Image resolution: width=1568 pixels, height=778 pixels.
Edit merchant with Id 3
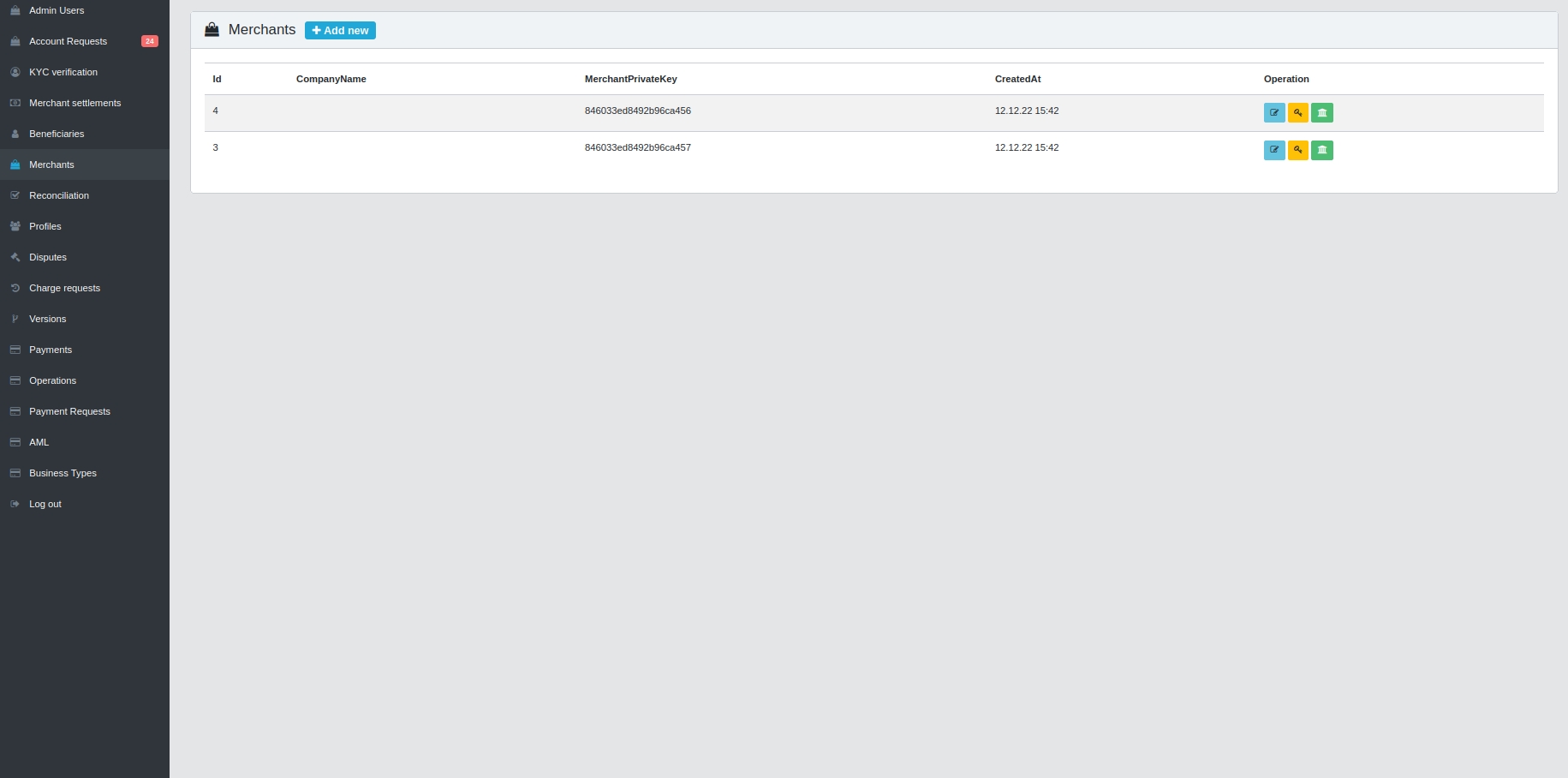[x=1274, y=150]
